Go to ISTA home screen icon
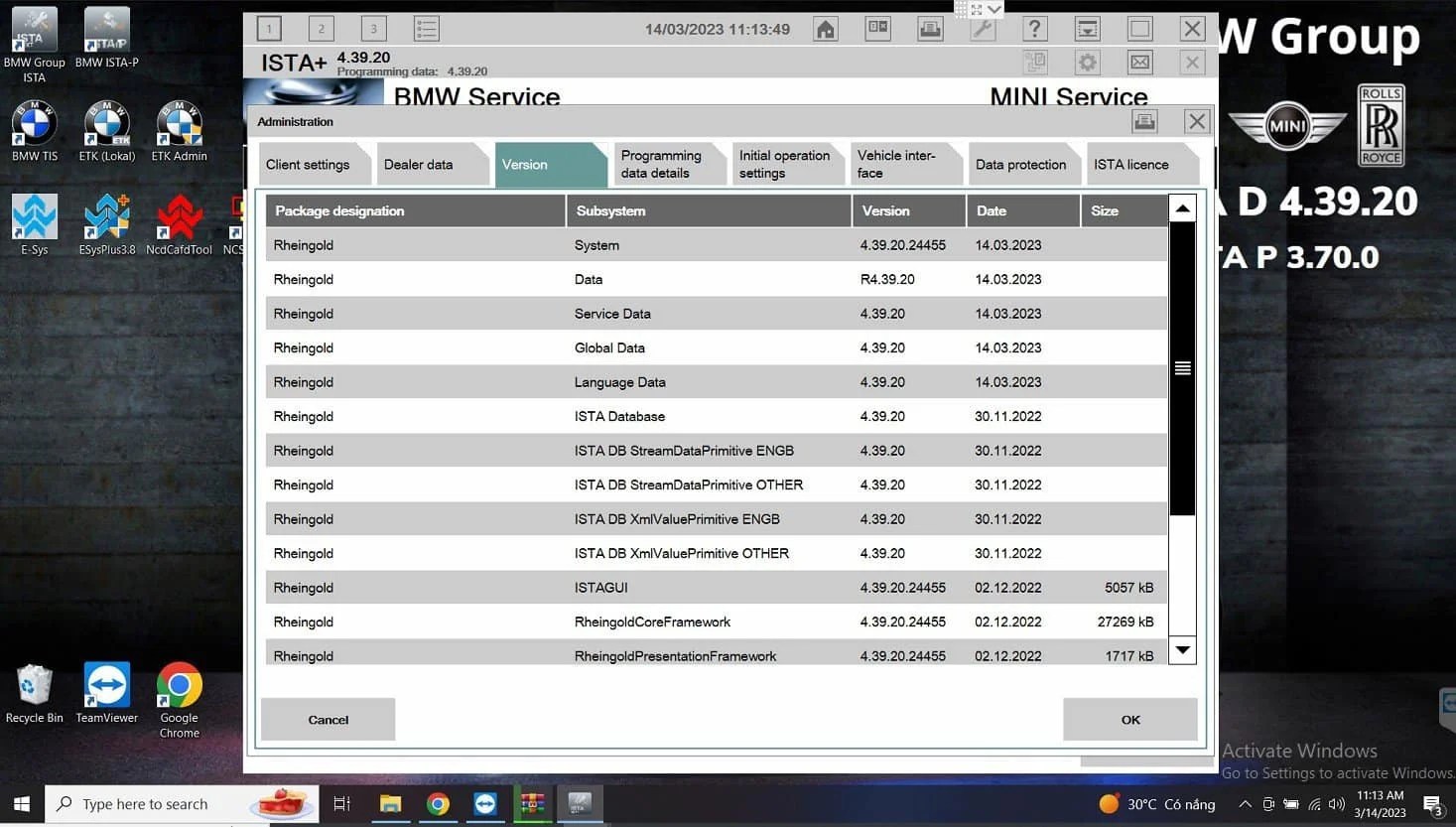Viewport: 1456px width, 827px height. pyautogui.click(x=826, y=29)
